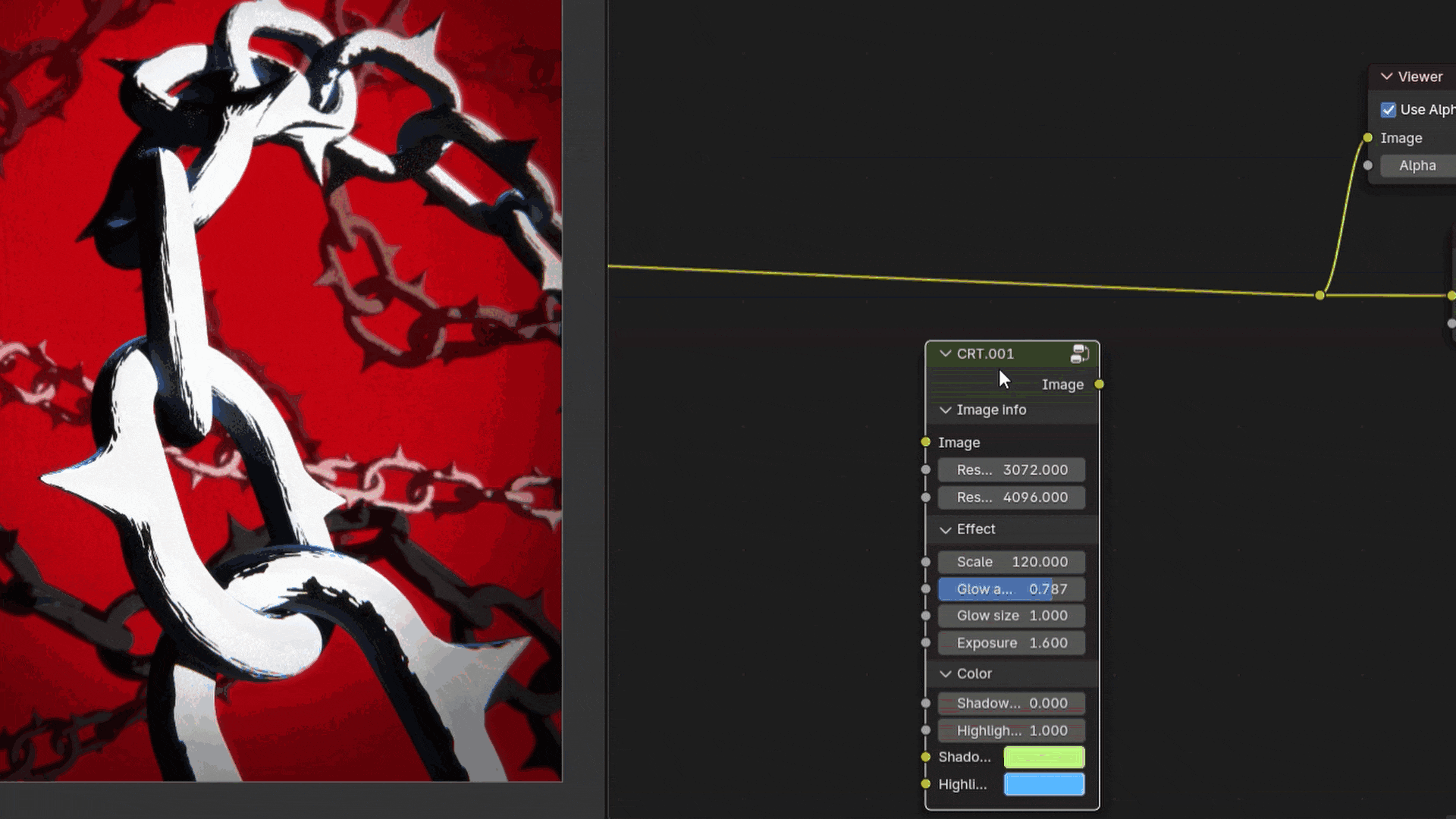Click the Glow amount slider
Image resolution: width=1456 pixels, height=819 pixels.
point(1011,589)
